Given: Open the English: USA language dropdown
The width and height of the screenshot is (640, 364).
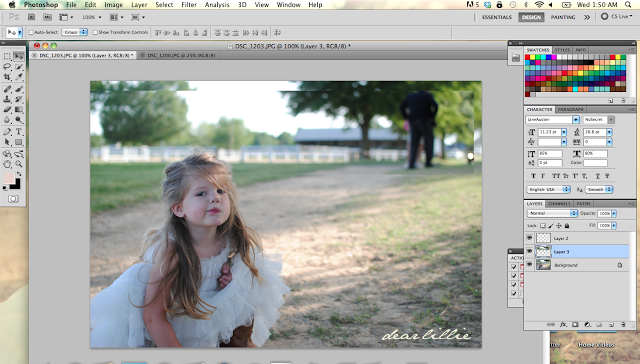Looking at the screenshot, I should pos(548,189).
